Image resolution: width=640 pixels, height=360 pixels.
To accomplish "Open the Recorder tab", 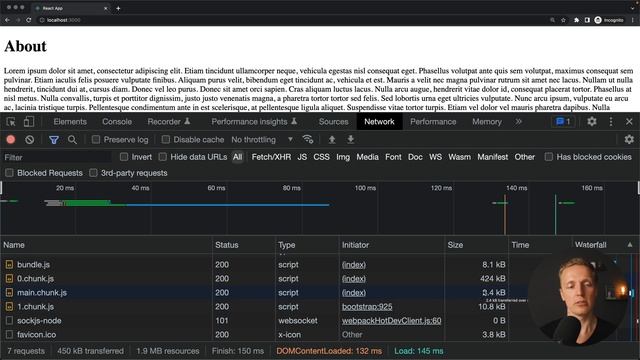I will coord(169,122).
